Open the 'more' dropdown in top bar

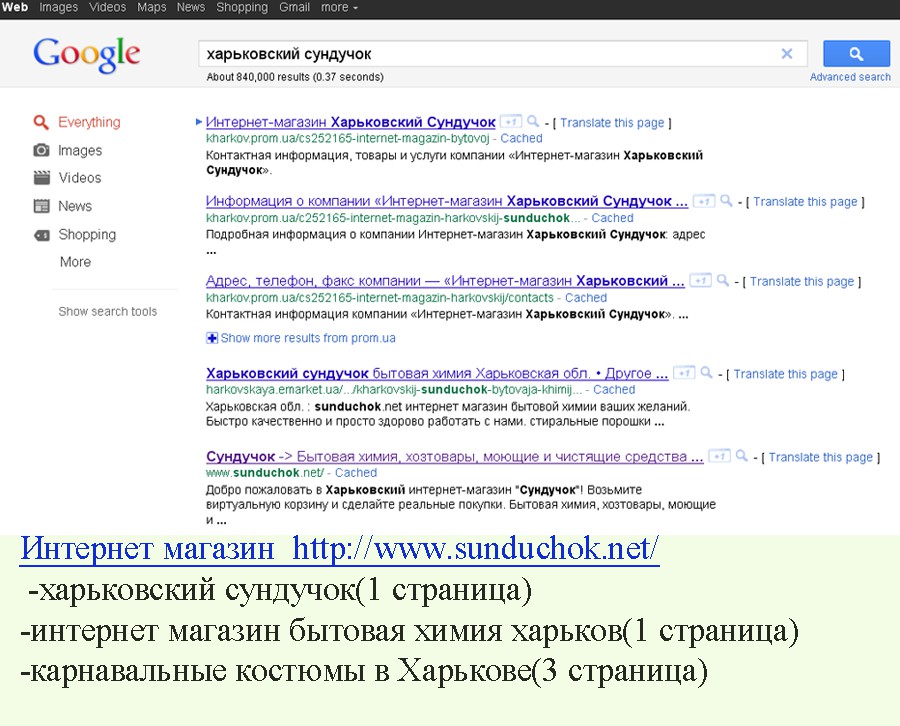pos(339,7)
